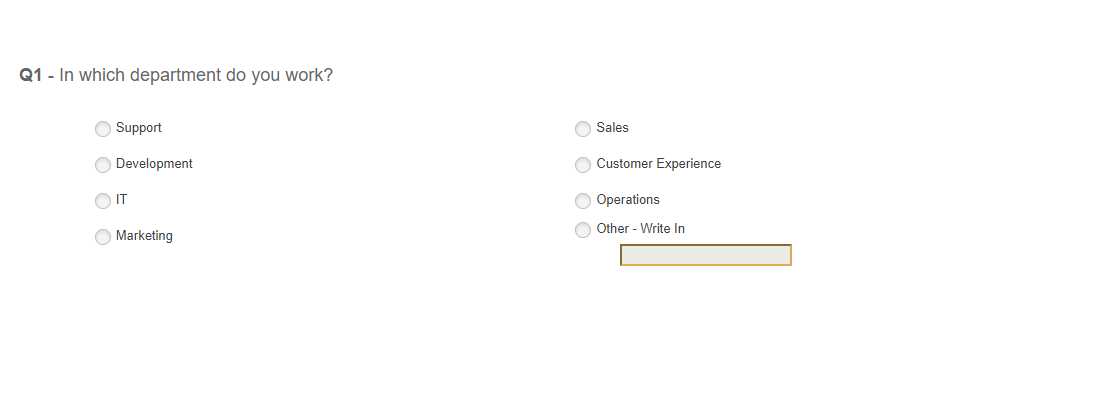Click the question text 'In which department'
This screenshot has width=1102, height=404.
pos(141,75)
